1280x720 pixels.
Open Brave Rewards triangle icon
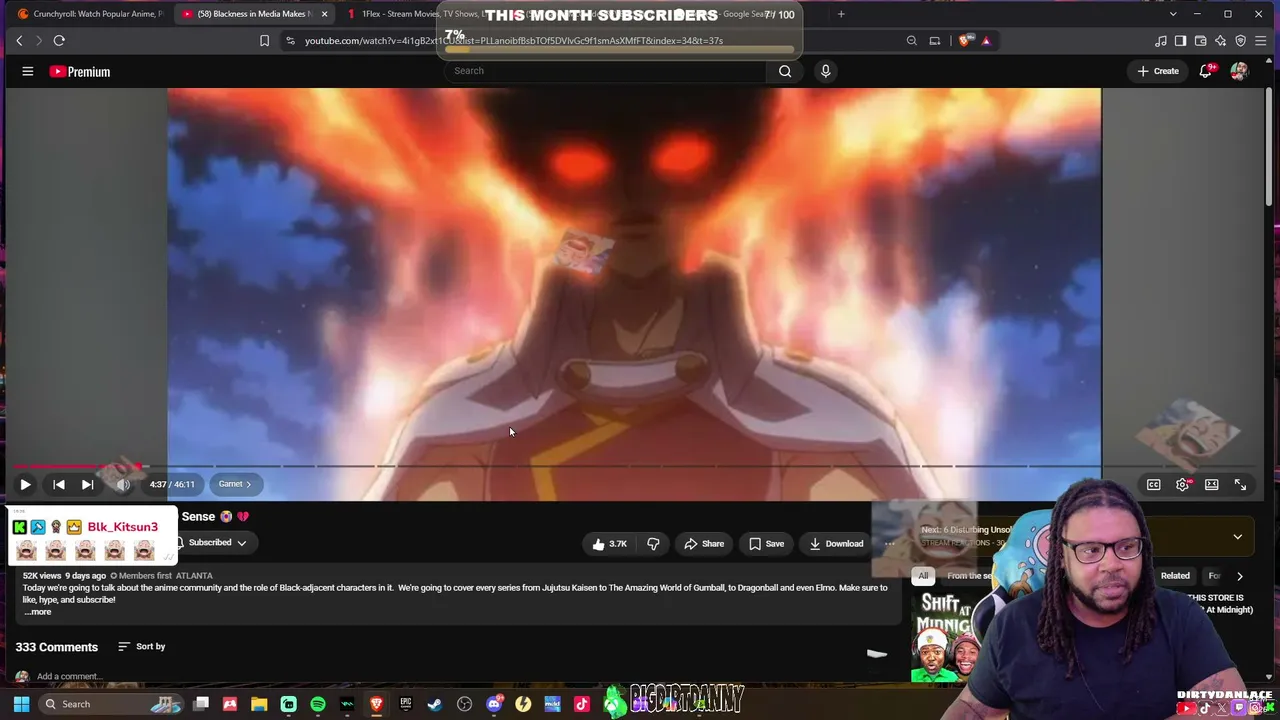(986, 41)
